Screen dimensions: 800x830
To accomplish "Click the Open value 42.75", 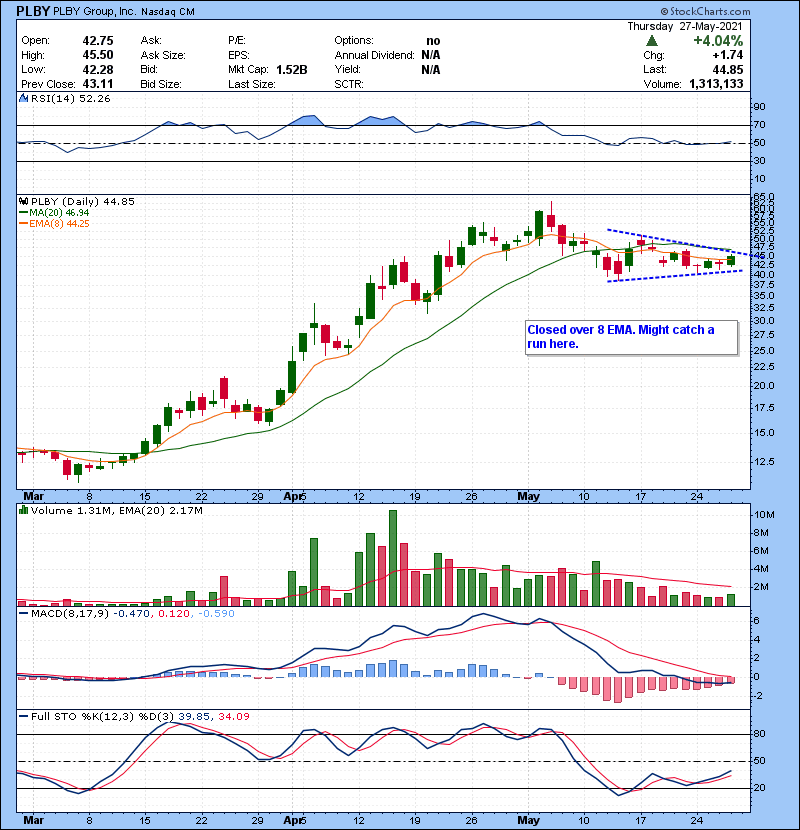I will coord(98,41).
